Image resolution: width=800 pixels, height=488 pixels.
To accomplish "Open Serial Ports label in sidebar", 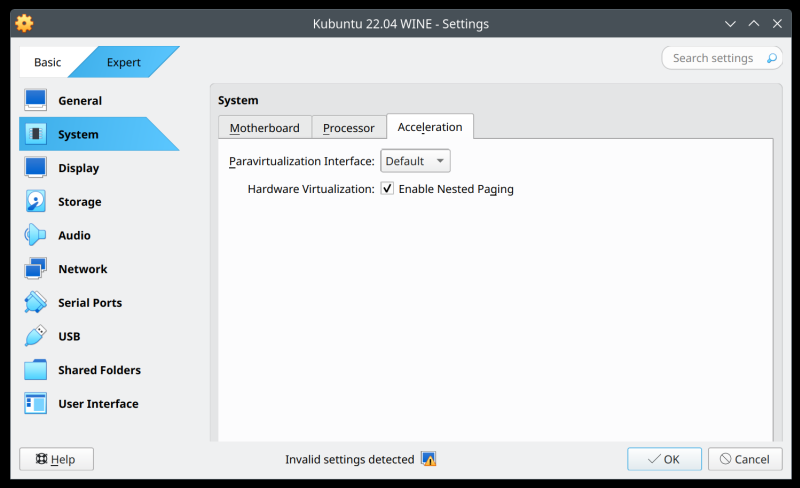I will [x=90, y=303].
